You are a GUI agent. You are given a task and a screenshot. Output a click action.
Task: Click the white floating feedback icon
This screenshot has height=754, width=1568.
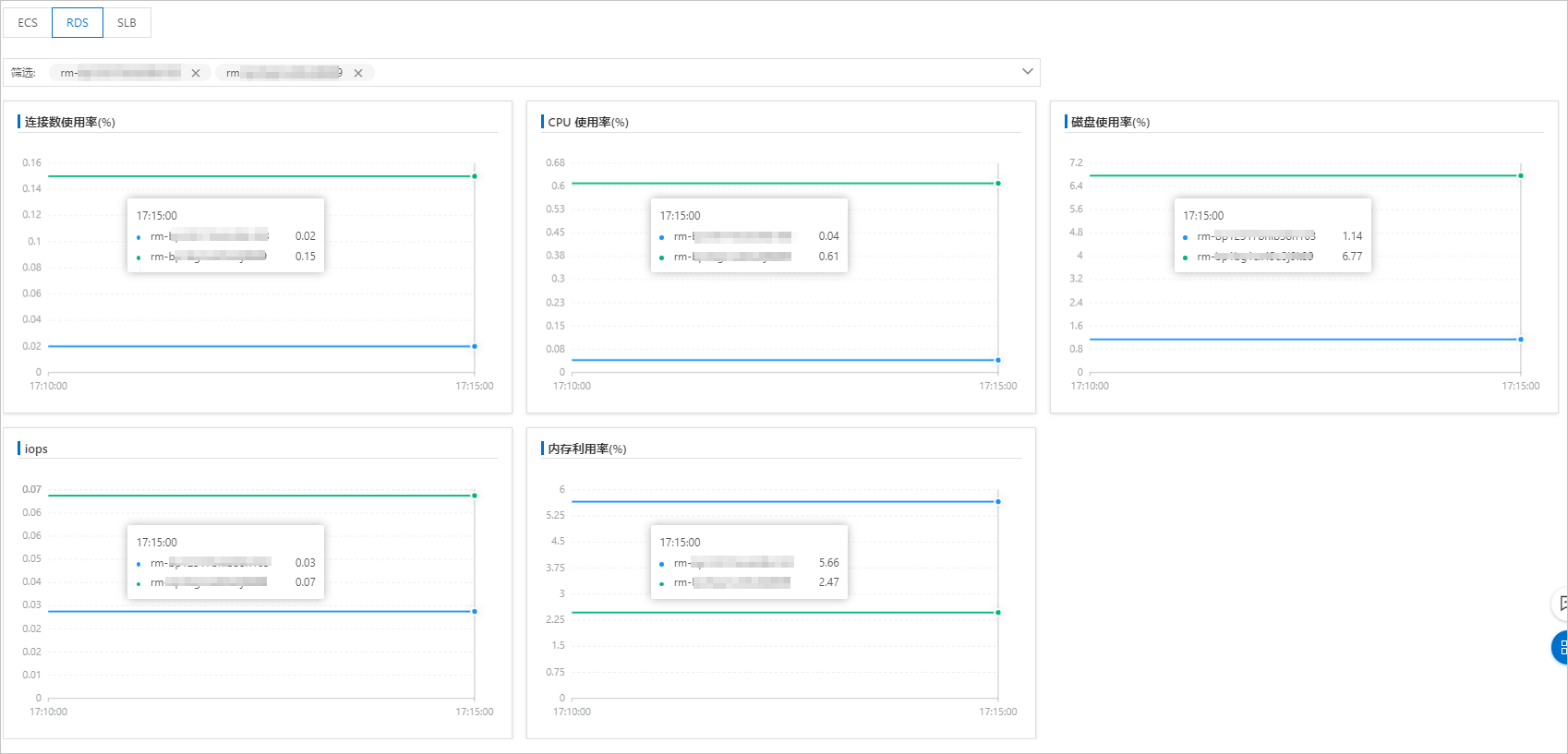[x=1561, y=604]
